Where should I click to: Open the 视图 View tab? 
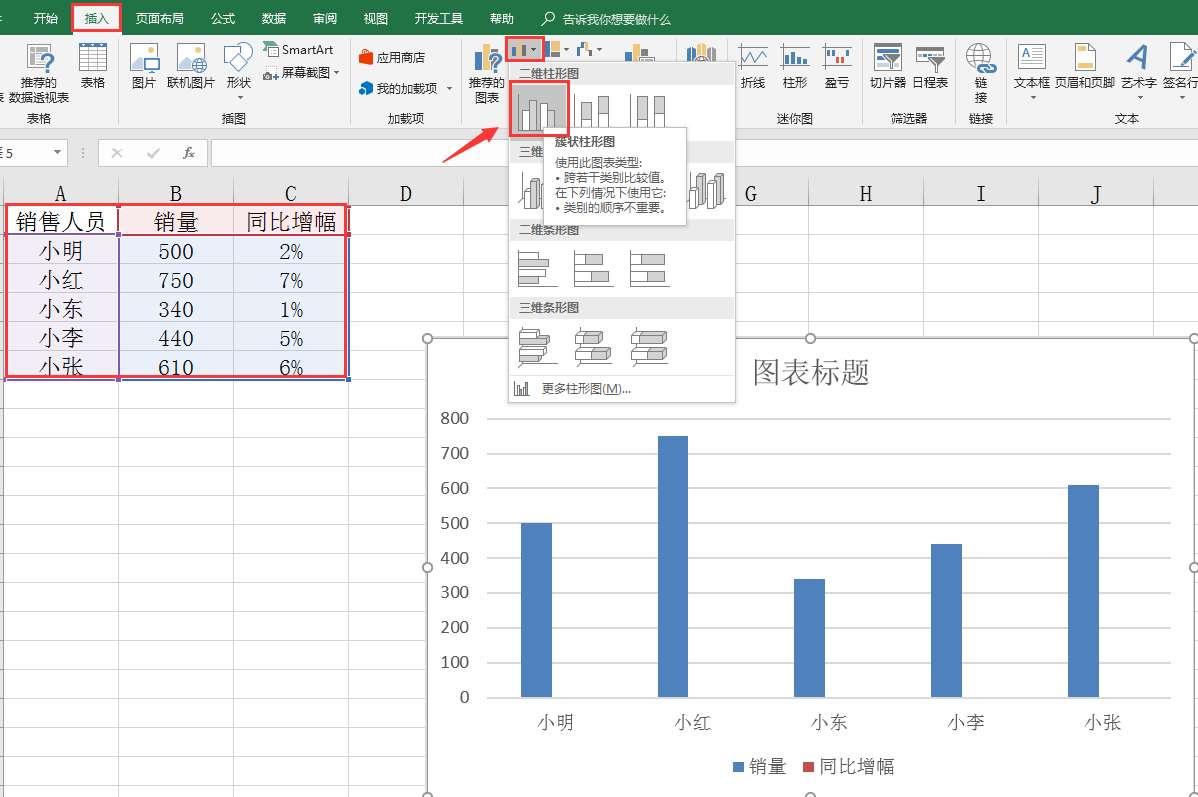click(375, 18)
